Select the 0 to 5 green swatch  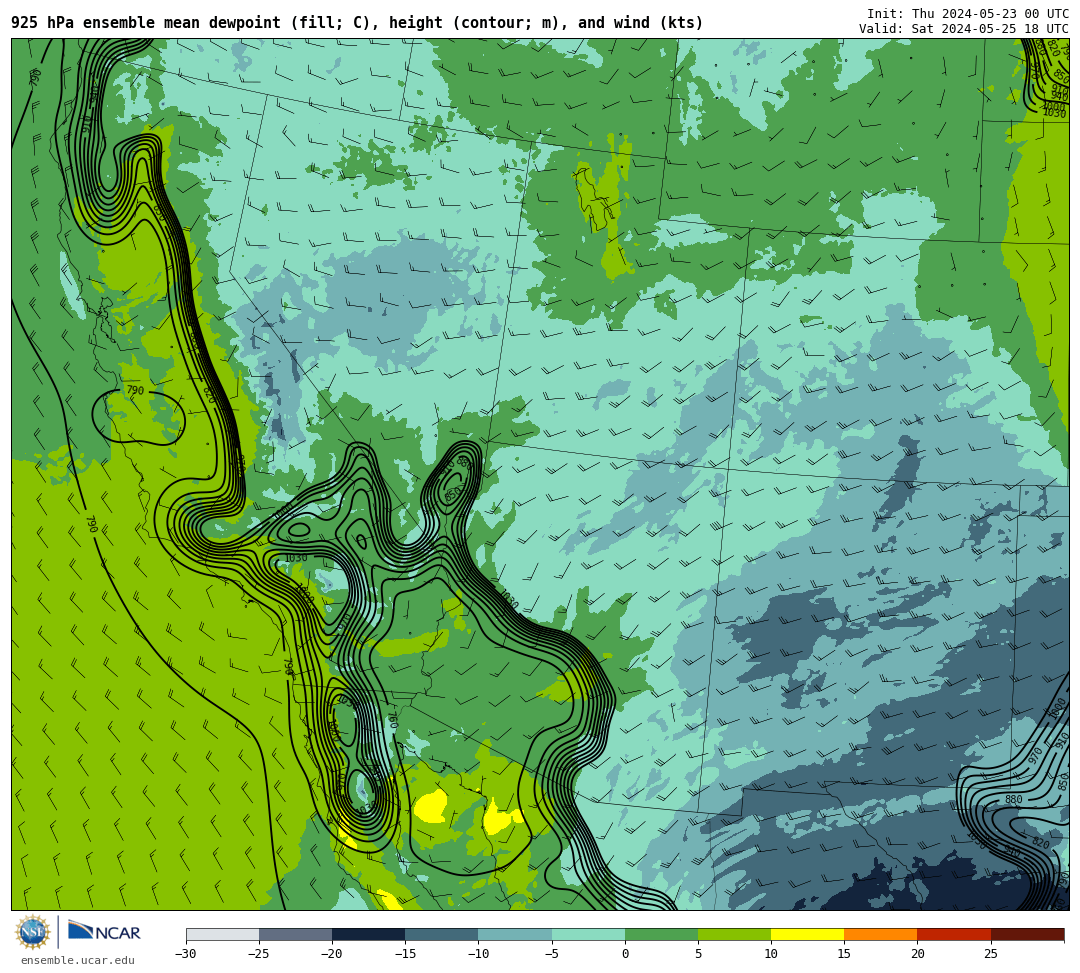coord(661,934)
